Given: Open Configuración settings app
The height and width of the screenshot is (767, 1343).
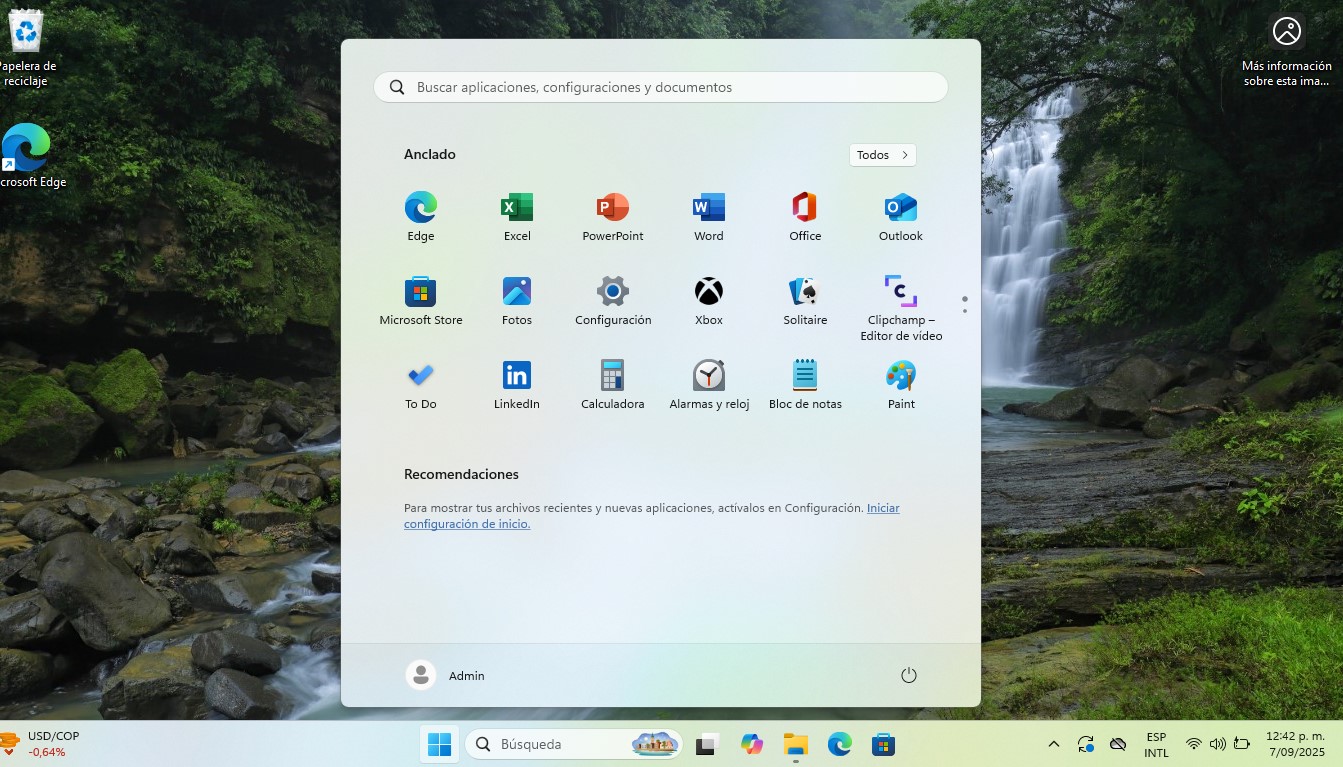Looking at the screenshot, I should 612,301.
